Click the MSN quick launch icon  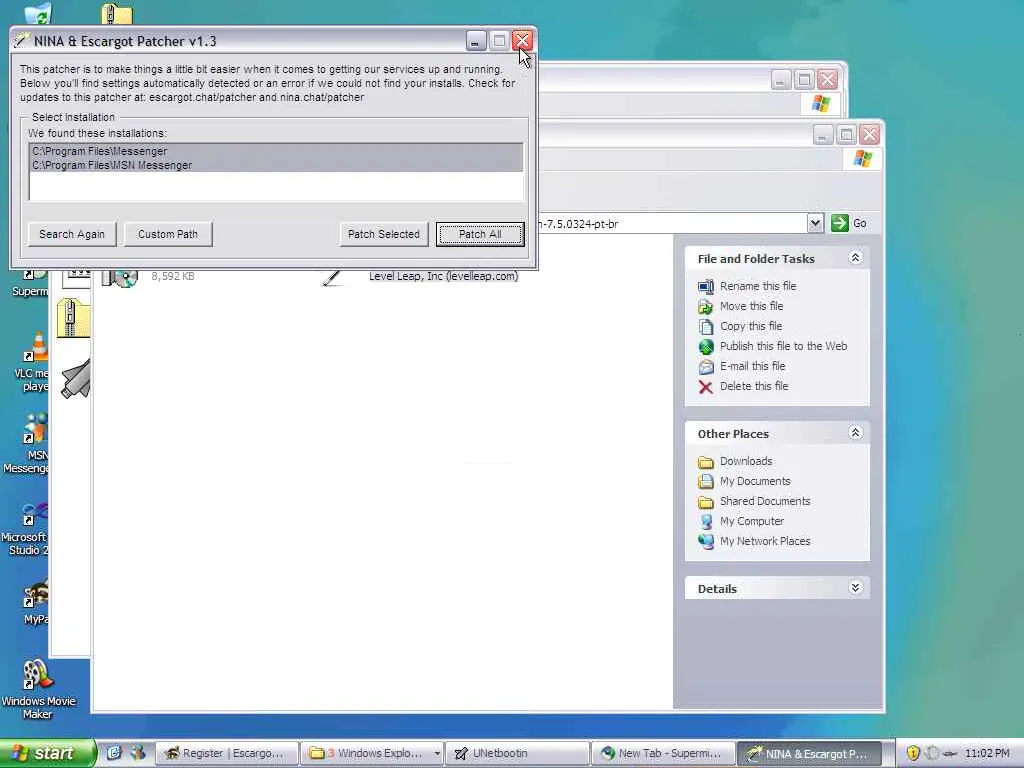pyautogui.click(x=138, y=753)
